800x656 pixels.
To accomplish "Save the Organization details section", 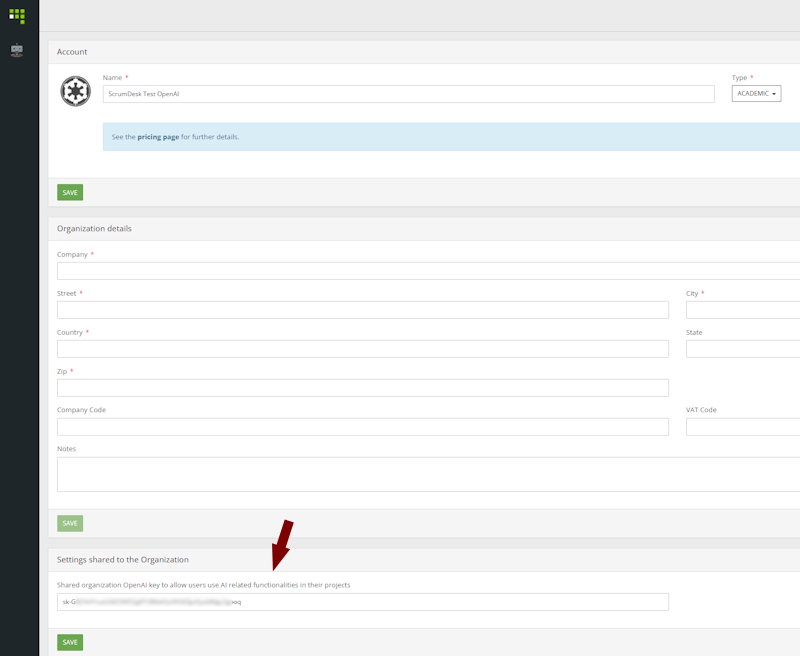I will pyautogui.click(x=70, y=523).
